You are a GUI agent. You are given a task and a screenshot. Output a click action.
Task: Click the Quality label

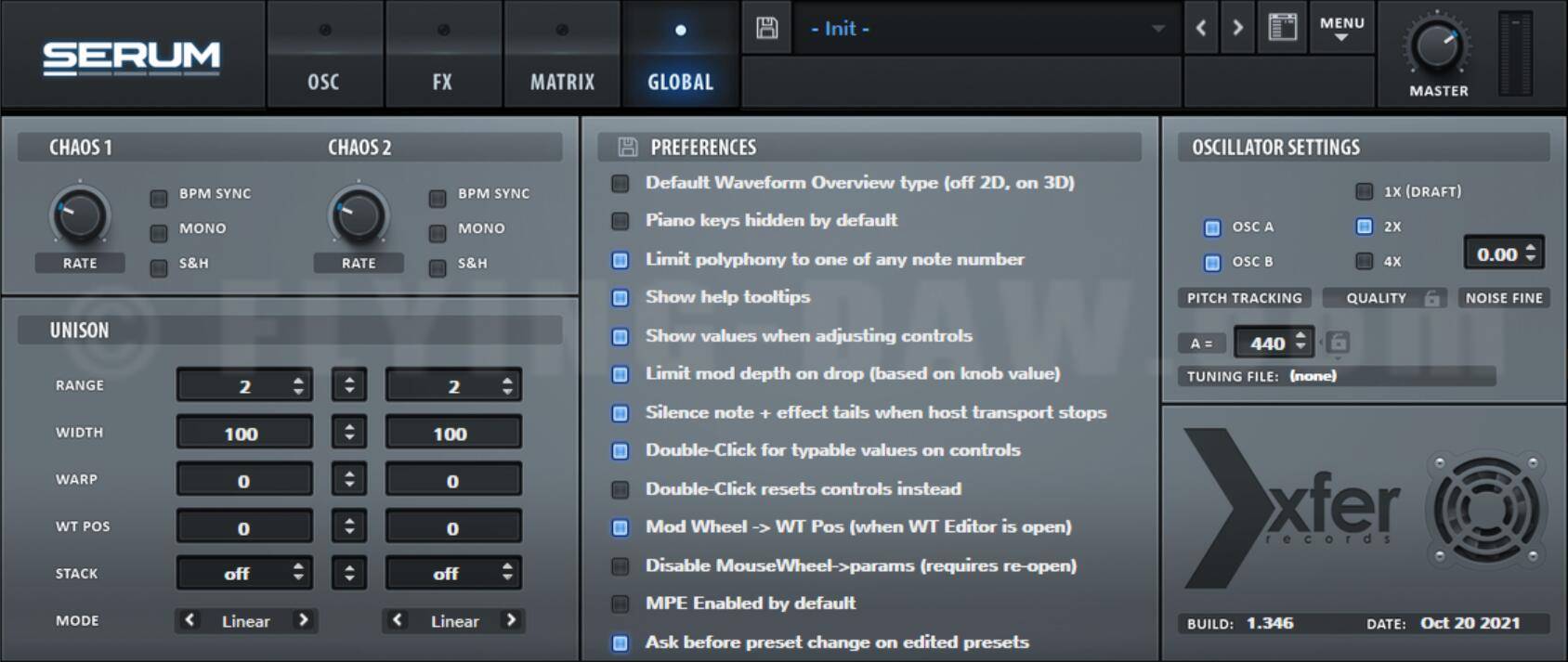click(x=1376, y=298)
